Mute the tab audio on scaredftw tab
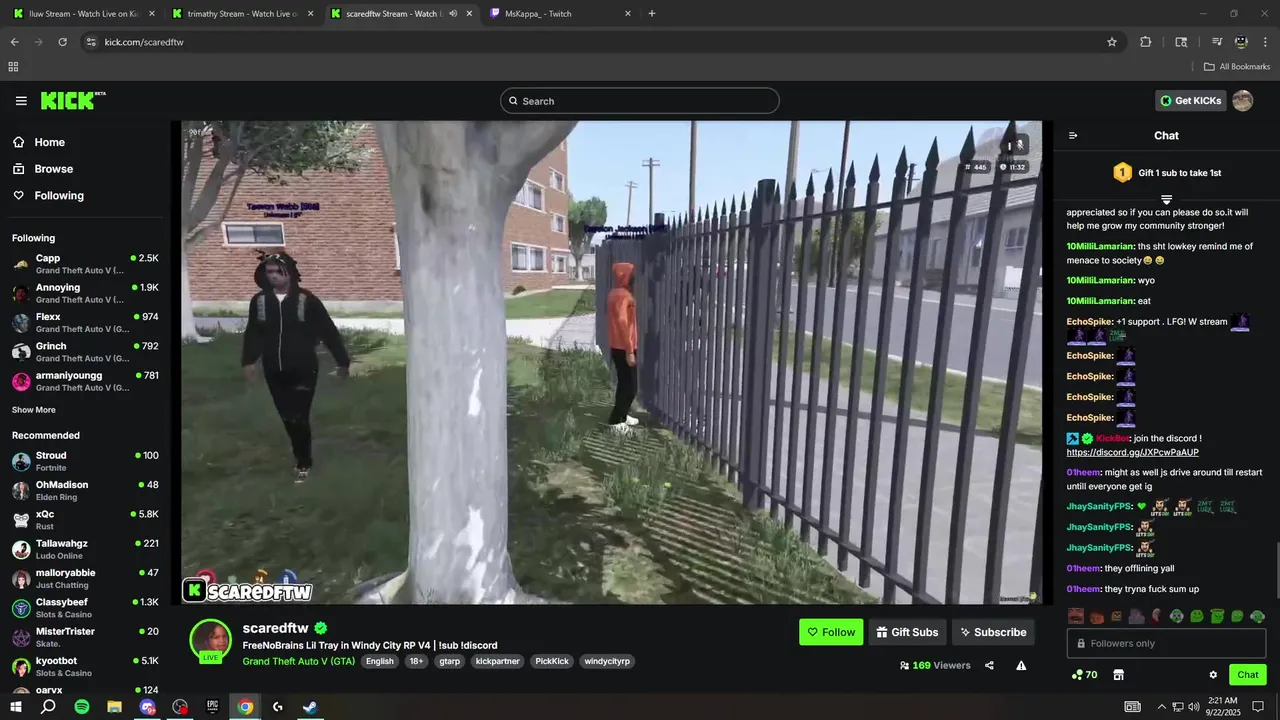1280x720 pixels. [x=453, y=14]
